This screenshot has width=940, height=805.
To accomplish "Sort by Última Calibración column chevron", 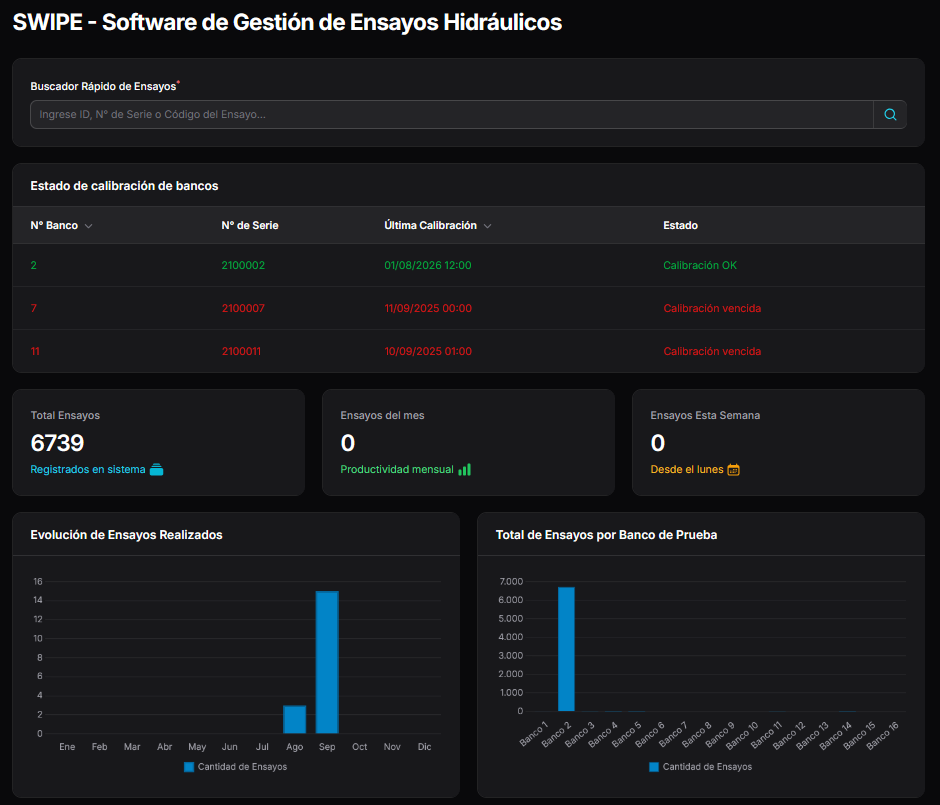I will [x=487, y=226].
